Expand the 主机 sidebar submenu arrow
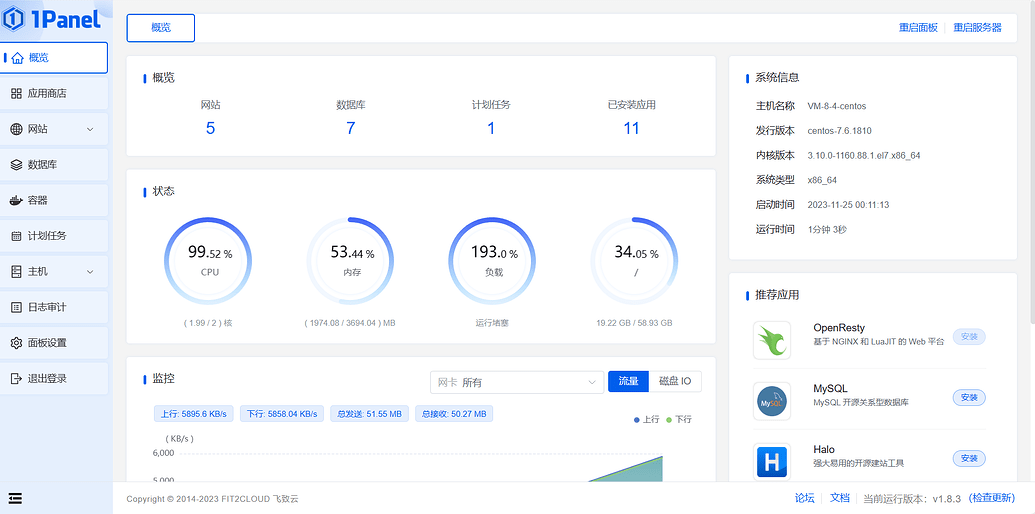This screenshot has width=1035, height=514. click(x=90, y=272)
